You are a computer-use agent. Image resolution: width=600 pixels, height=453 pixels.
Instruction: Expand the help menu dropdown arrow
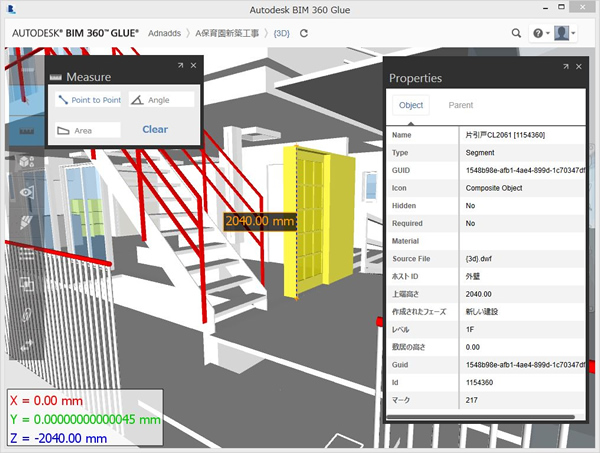pos(548,33)
